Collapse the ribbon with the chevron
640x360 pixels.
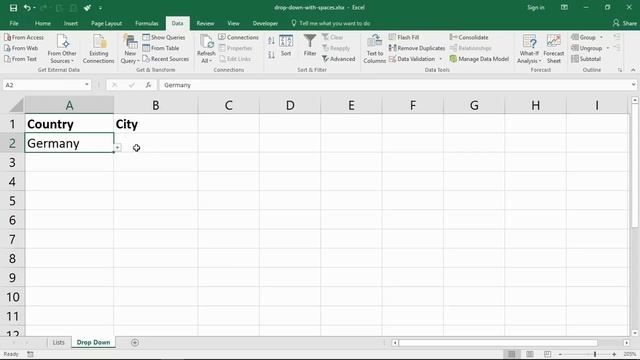click(633, 70)
